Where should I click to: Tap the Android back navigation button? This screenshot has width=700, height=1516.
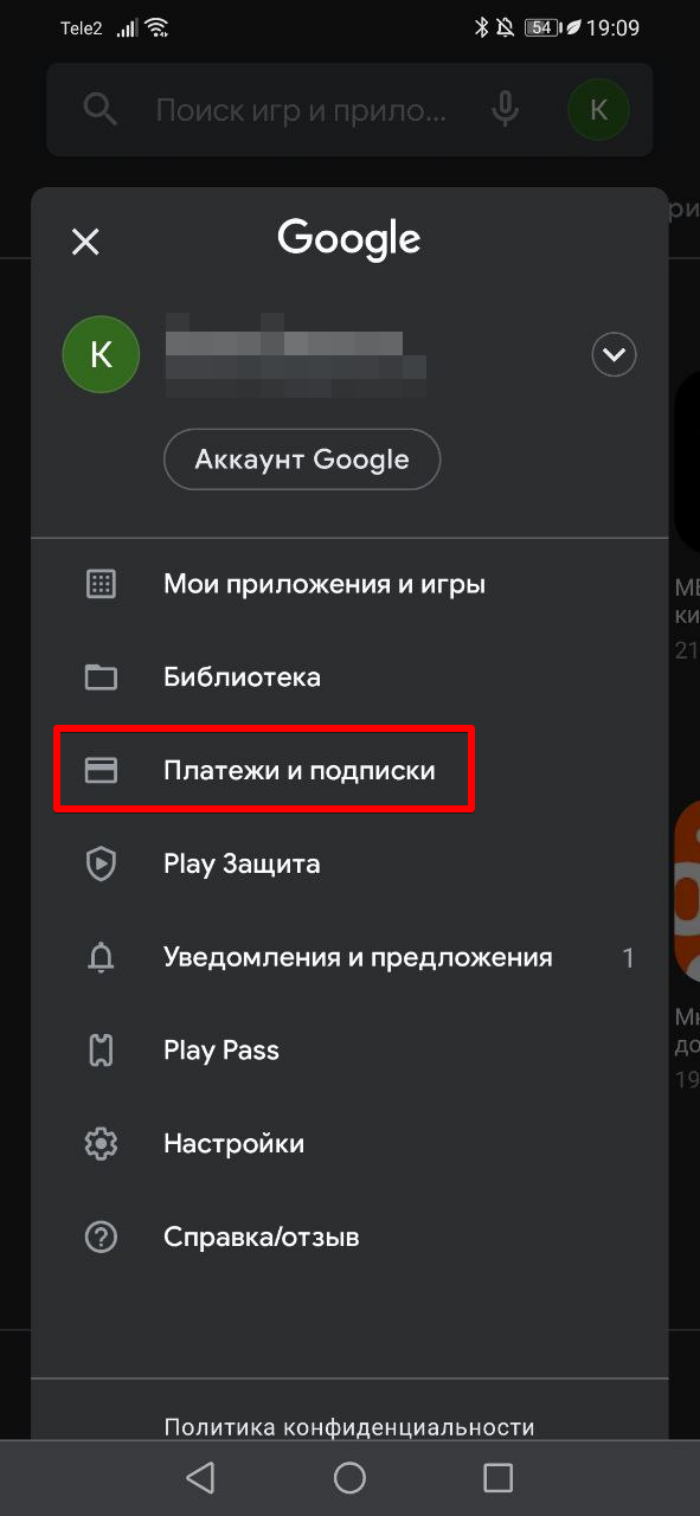201,1478
